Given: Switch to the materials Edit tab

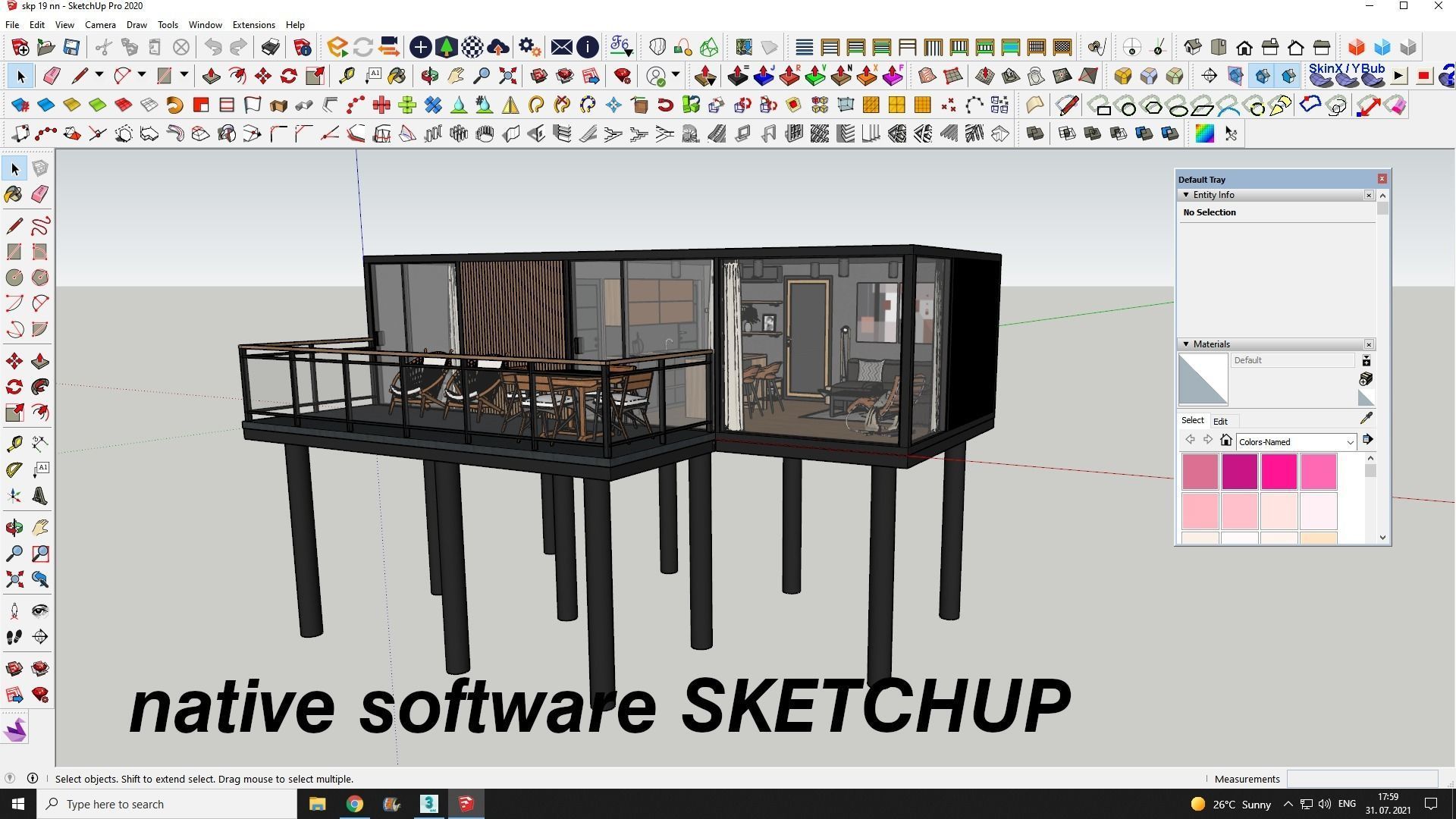Looking at the screenshot, I should pos(1220,422).
